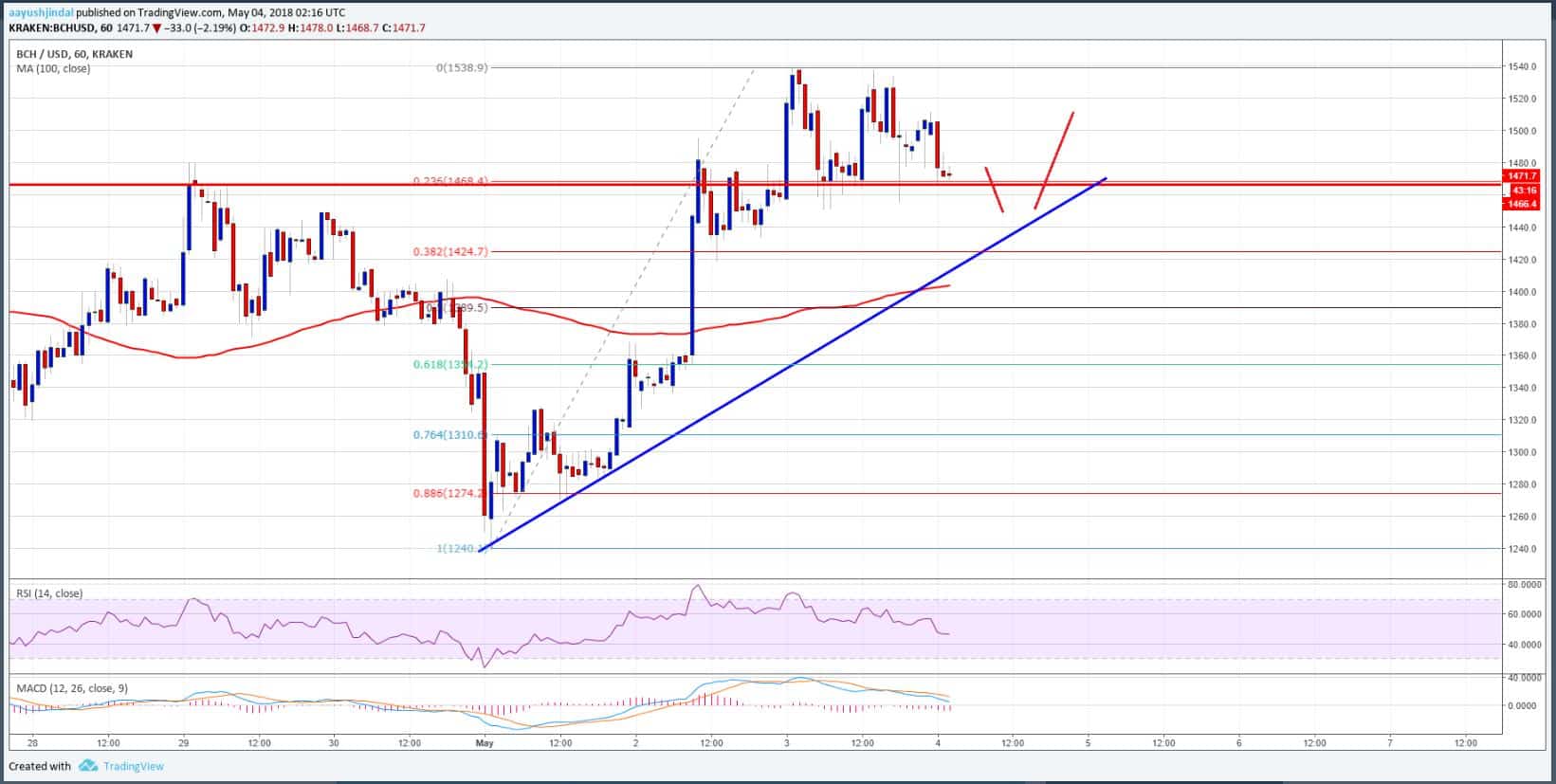Click the 29 date on time axis
The height and width of the screenshot is (784, 1556).
point(183,743)
